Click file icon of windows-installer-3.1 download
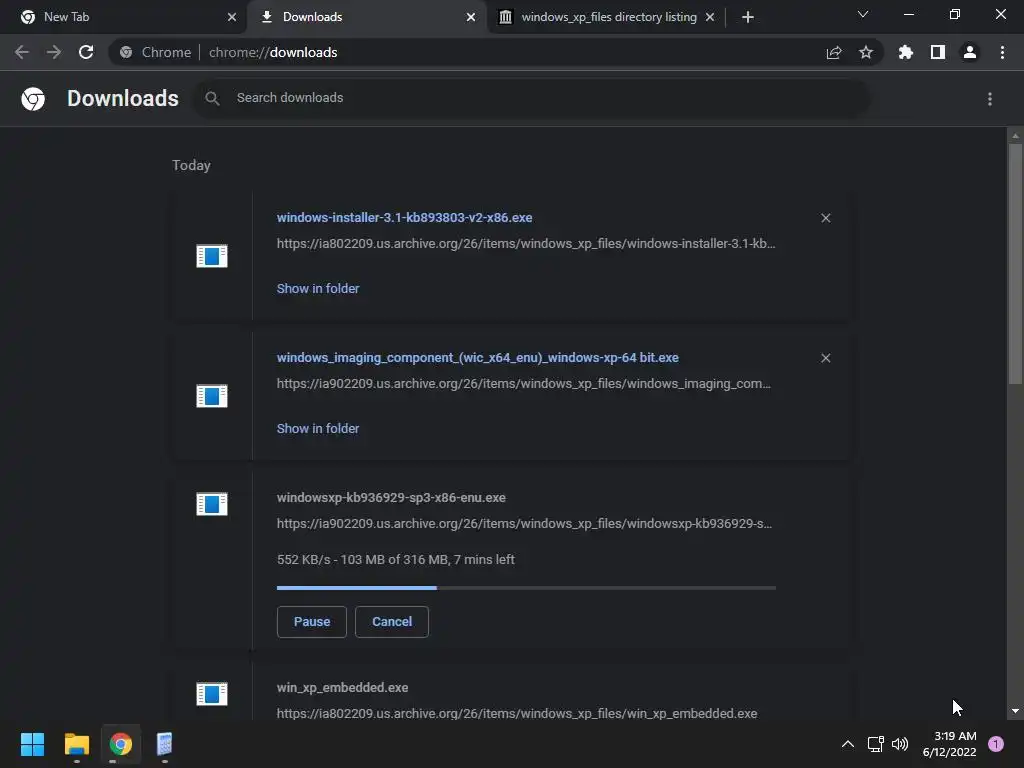Image resolution: width=1024 pixels, height=768 pixels. coord(212,255)
